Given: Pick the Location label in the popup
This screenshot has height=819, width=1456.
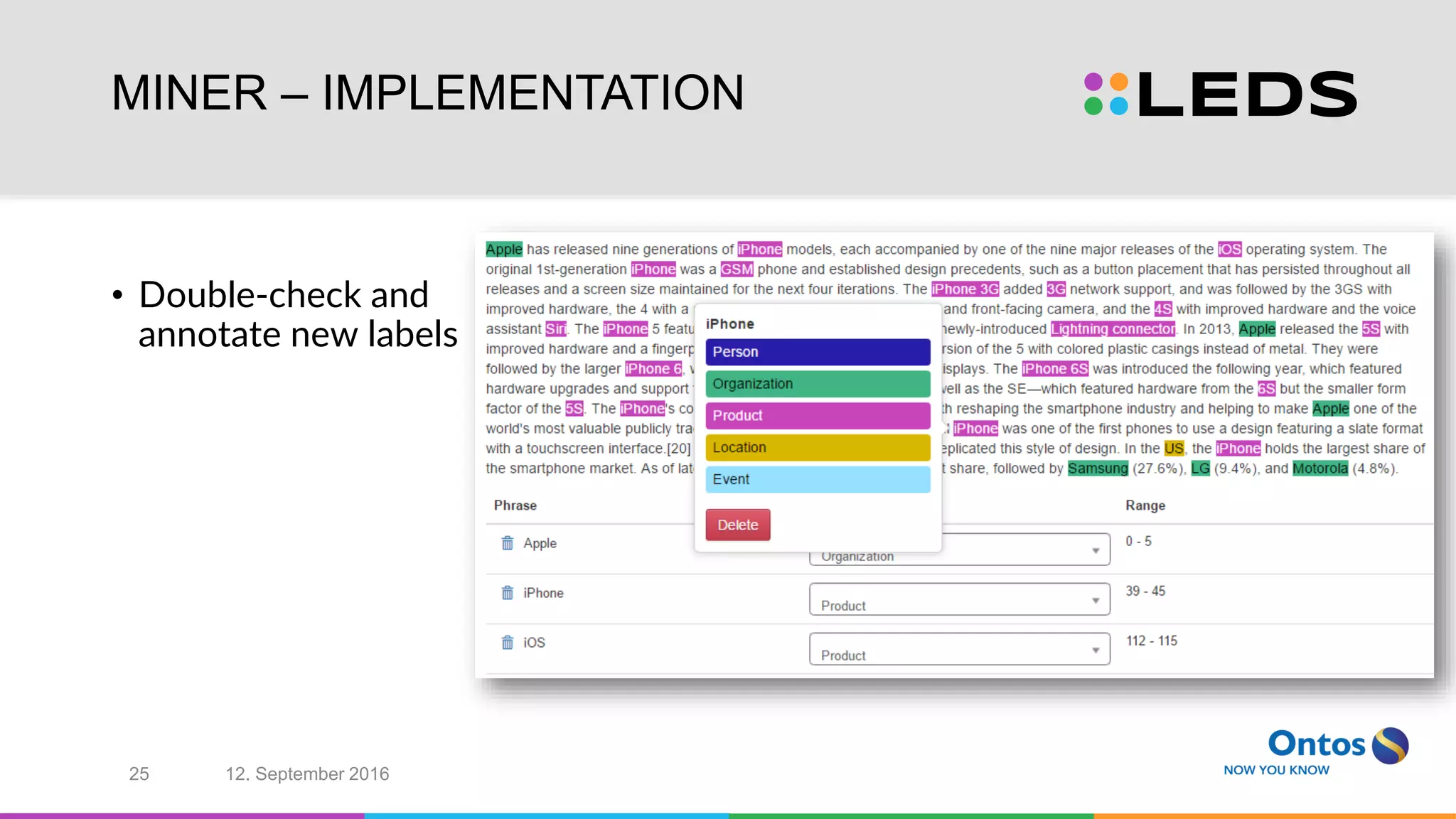Looking at the screenshot, I should pyautogui.click(x=818, y=448).
